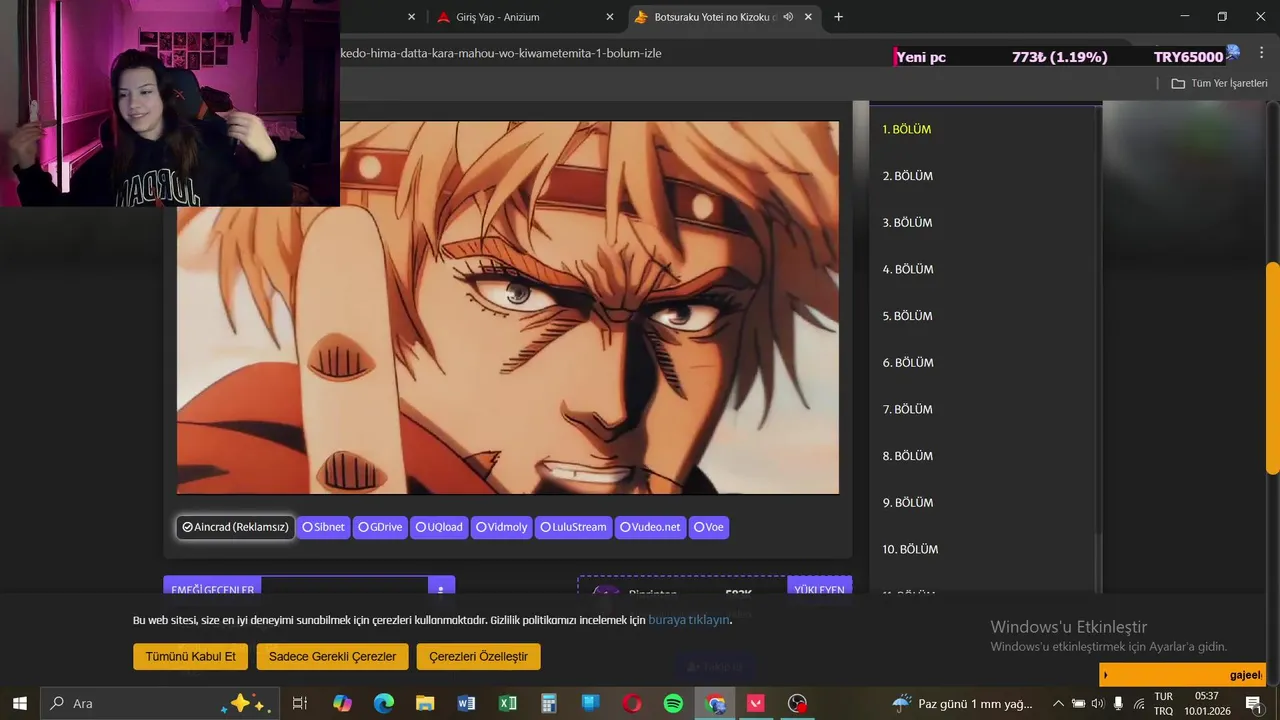Close the Giriş Yap - Anizium tab
Image resolution: width=1280 pixels, height=720 pixels.
[610, 17]
